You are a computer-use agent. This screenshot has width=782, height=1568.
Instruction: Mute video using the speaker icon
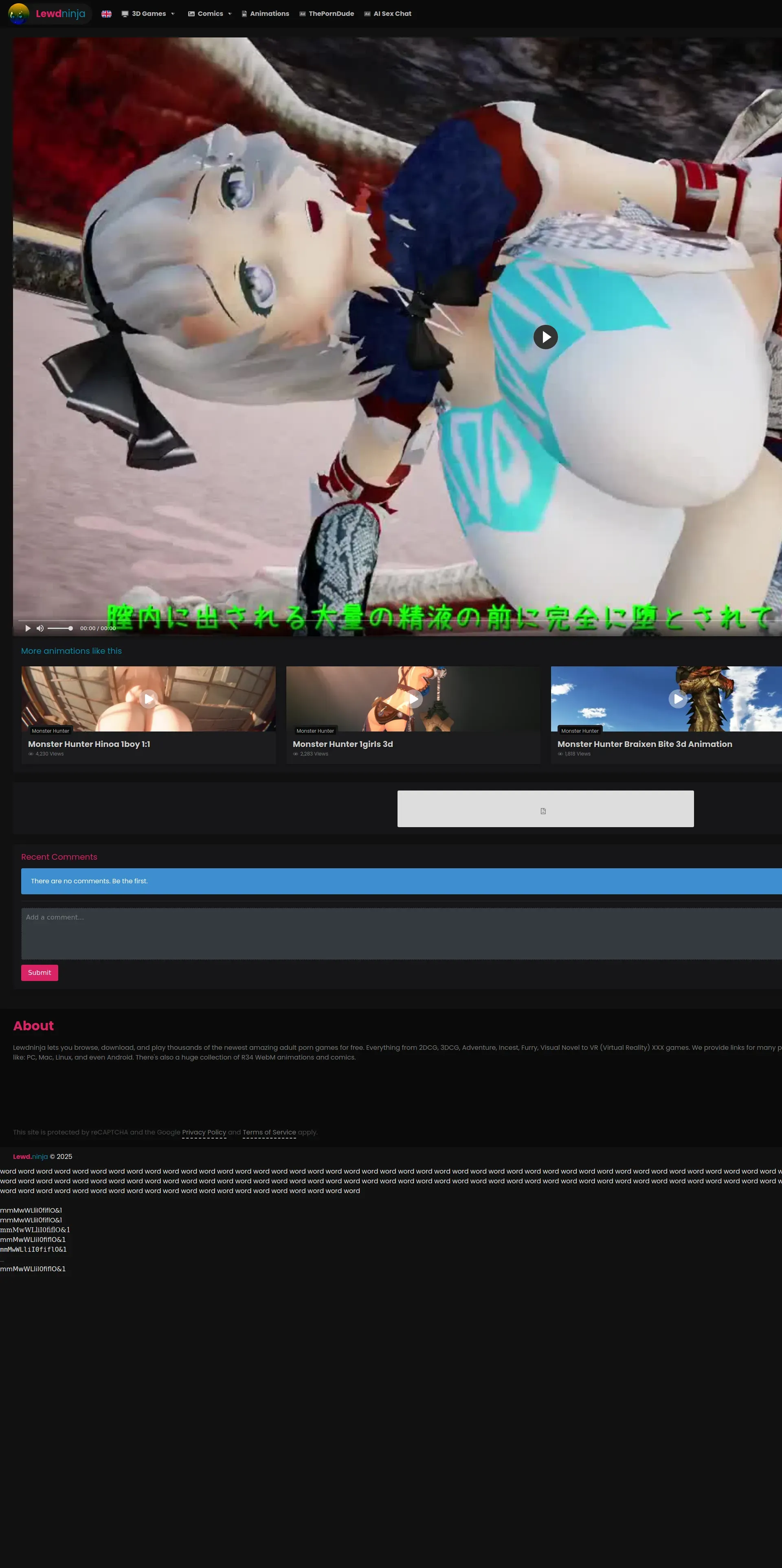40,628
